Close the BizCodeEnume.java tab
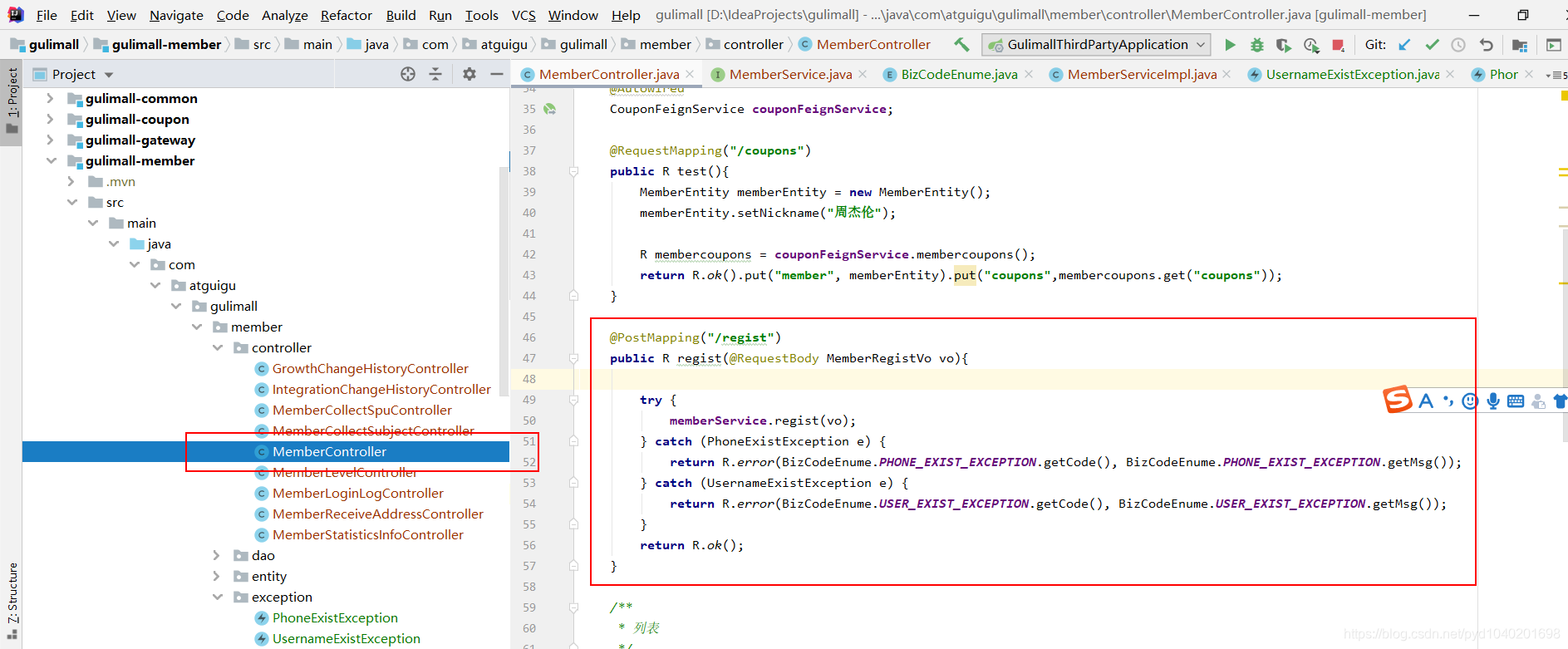 pyautogui.click(x=1029, y=74)
